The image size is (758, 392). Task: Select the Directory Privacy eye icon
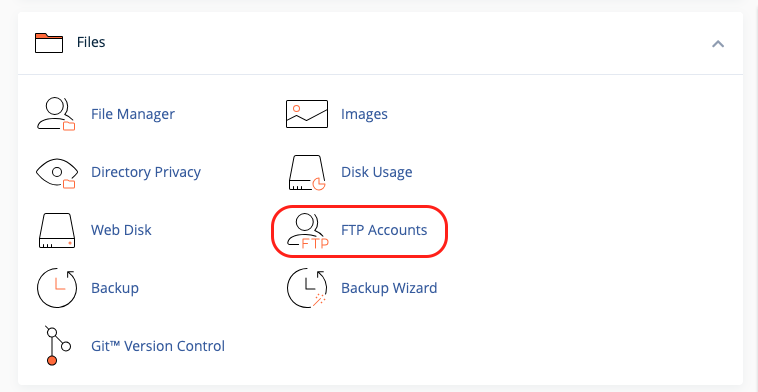tap(57, 173)
